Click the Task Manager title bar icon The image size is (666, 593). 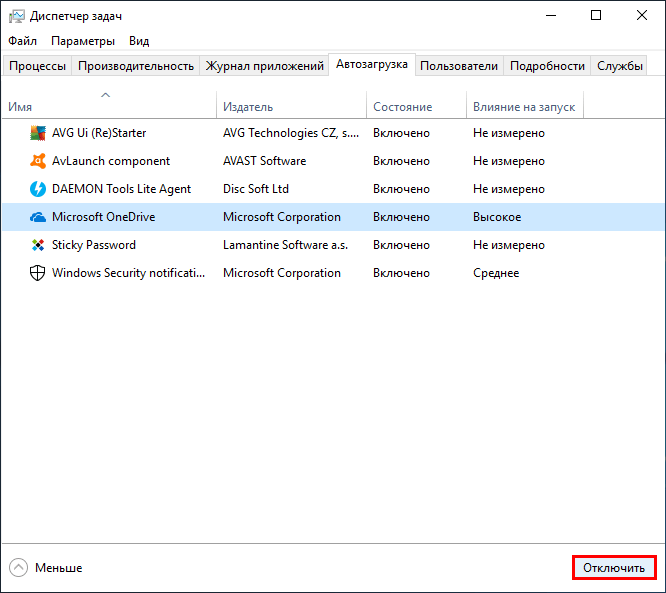click(x=17, y=16)
